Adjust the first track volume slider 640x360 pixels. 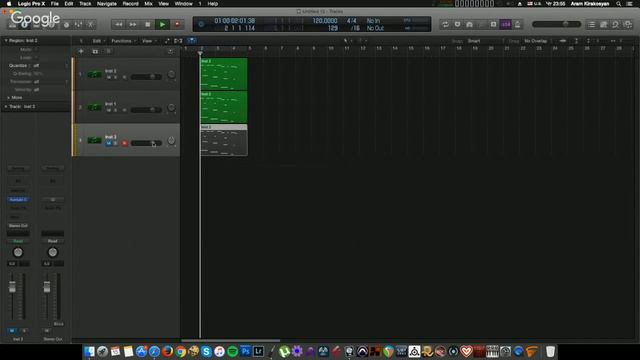146,77
